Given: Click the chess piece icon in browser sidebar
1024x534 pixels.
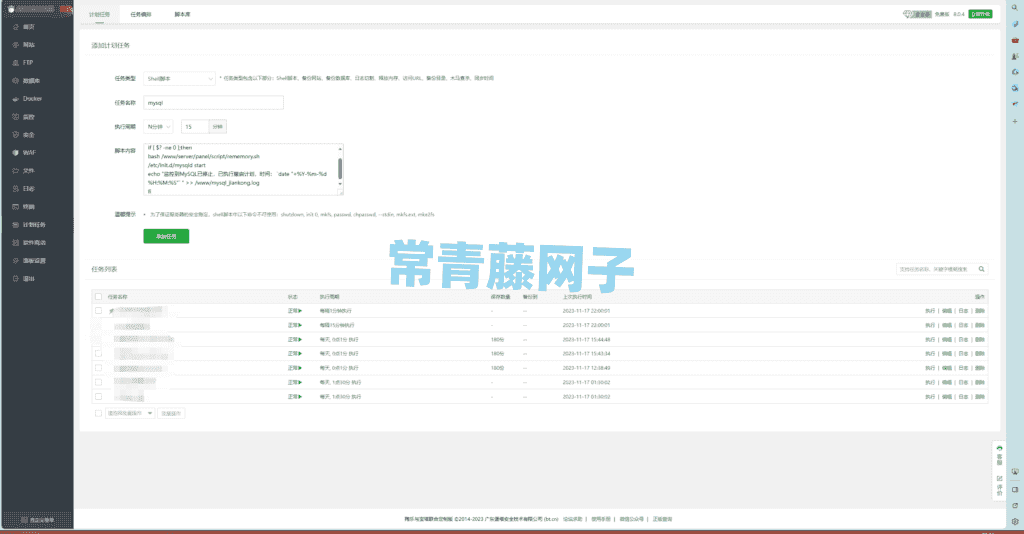Looking at the screenshot, I should (x=1015, y=56).
